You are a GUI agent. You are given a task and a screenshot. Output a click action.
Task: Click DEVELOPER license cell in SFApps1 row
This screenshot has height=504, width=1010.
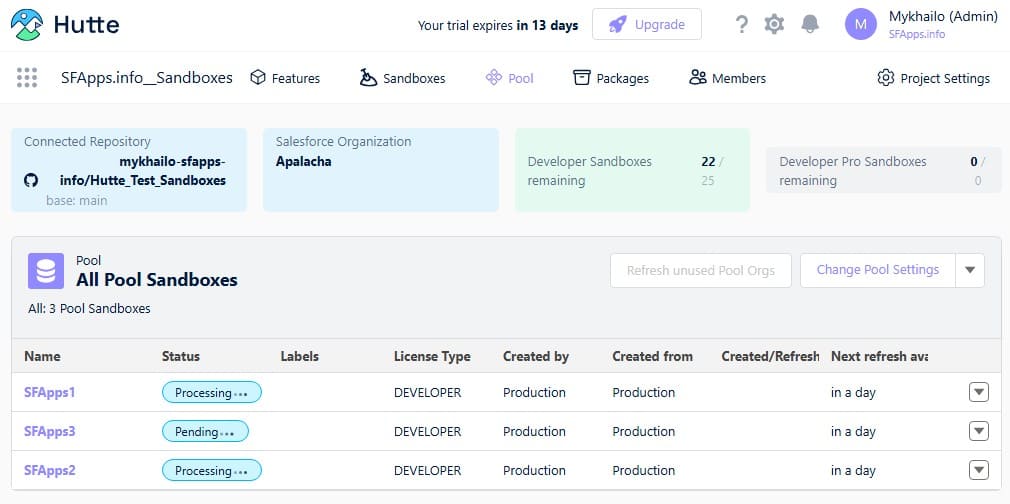click(428, 393)
